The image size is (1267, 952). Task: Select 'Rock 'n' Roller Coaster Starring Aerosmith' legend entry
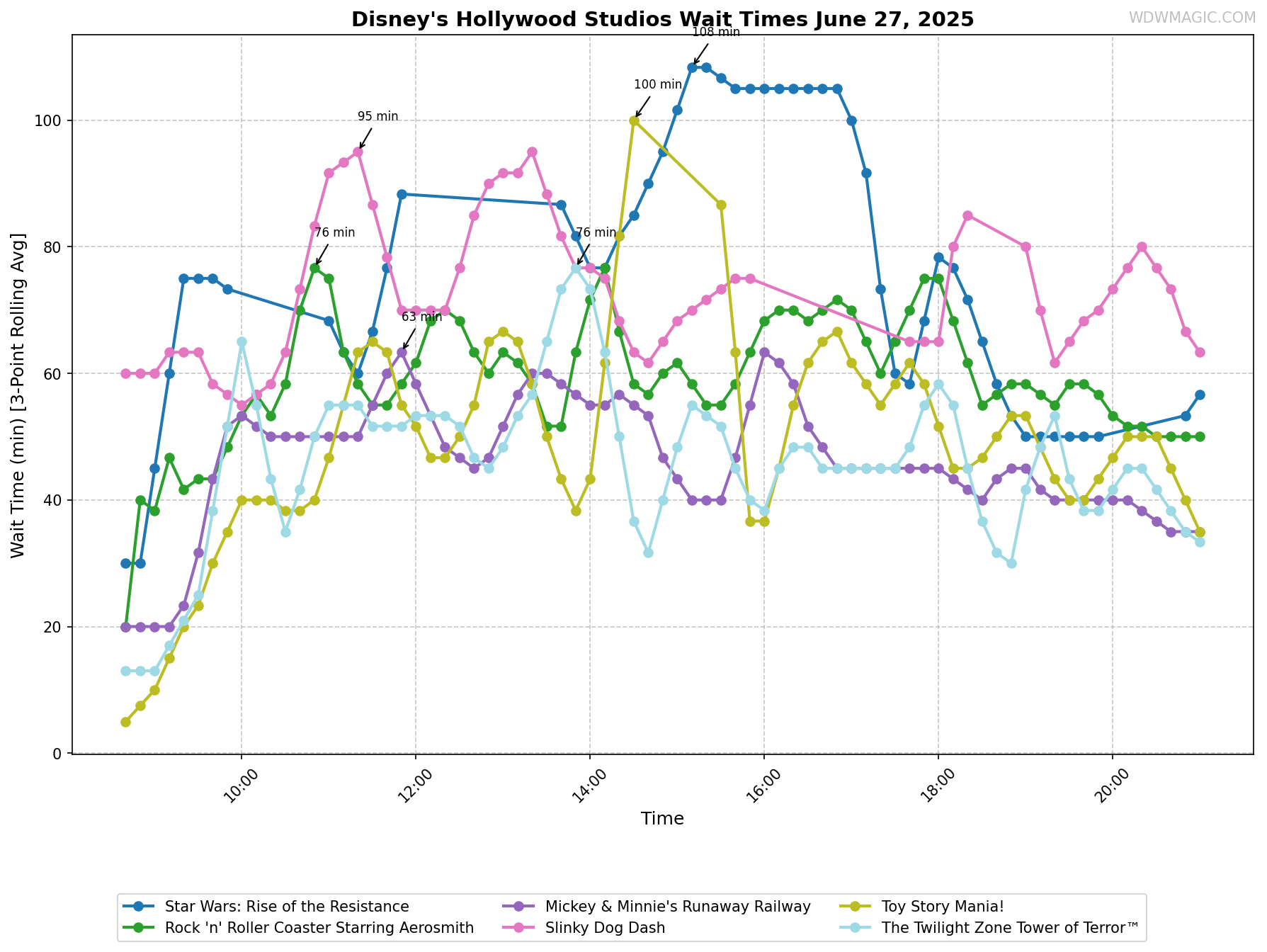click(298, 928)
